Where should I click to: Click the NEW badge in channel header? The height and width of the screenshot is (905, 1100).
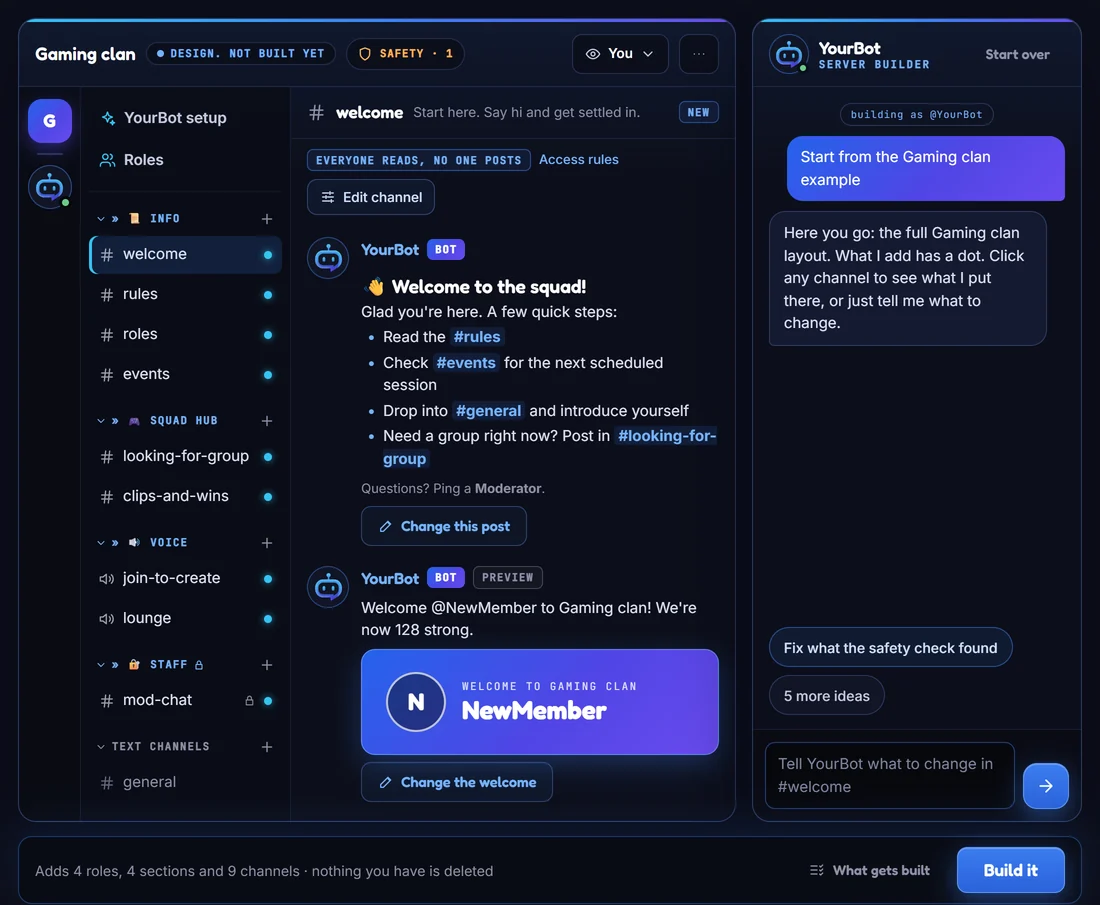(699, 112)
